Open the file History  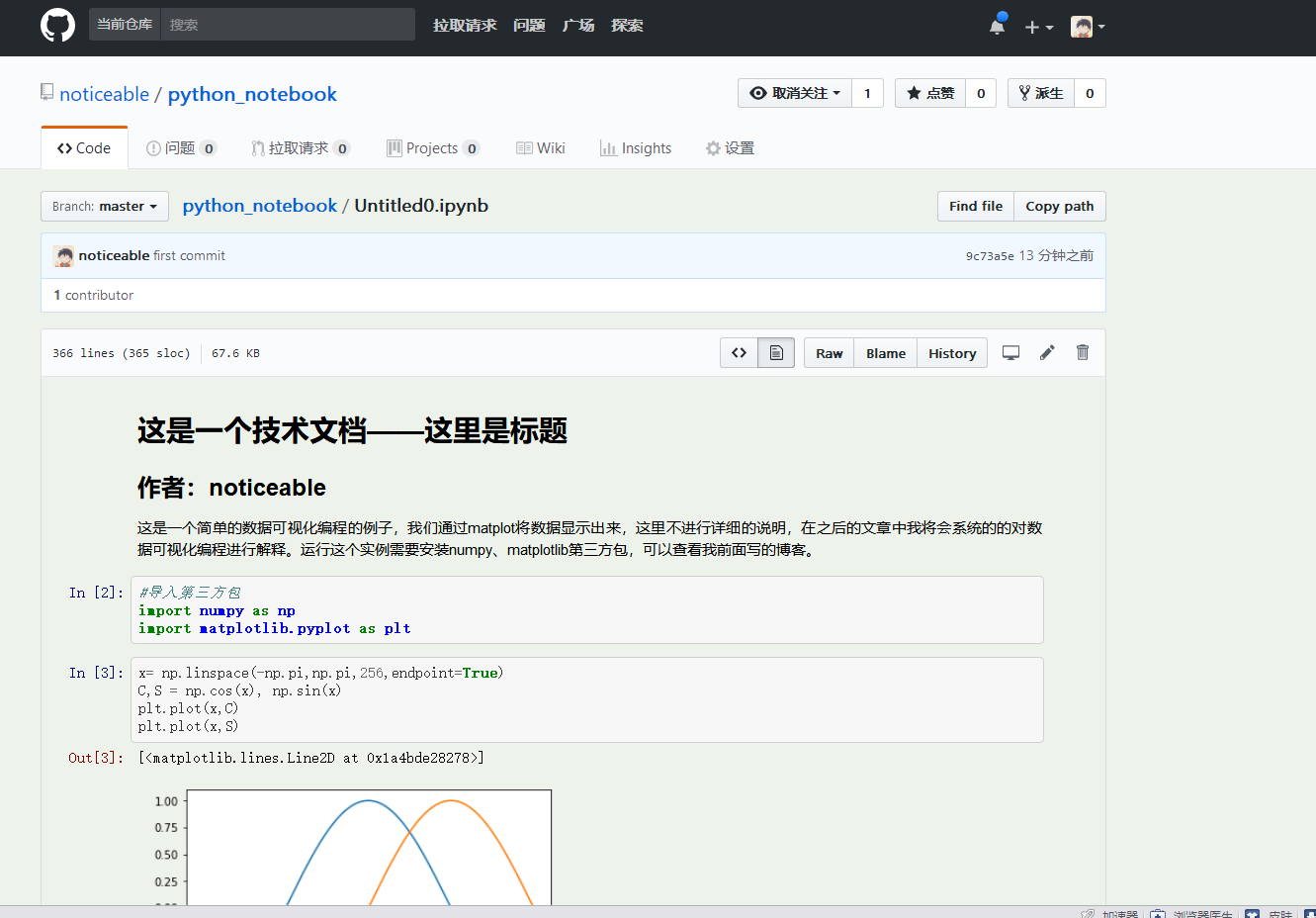click(x=952, y=353)
